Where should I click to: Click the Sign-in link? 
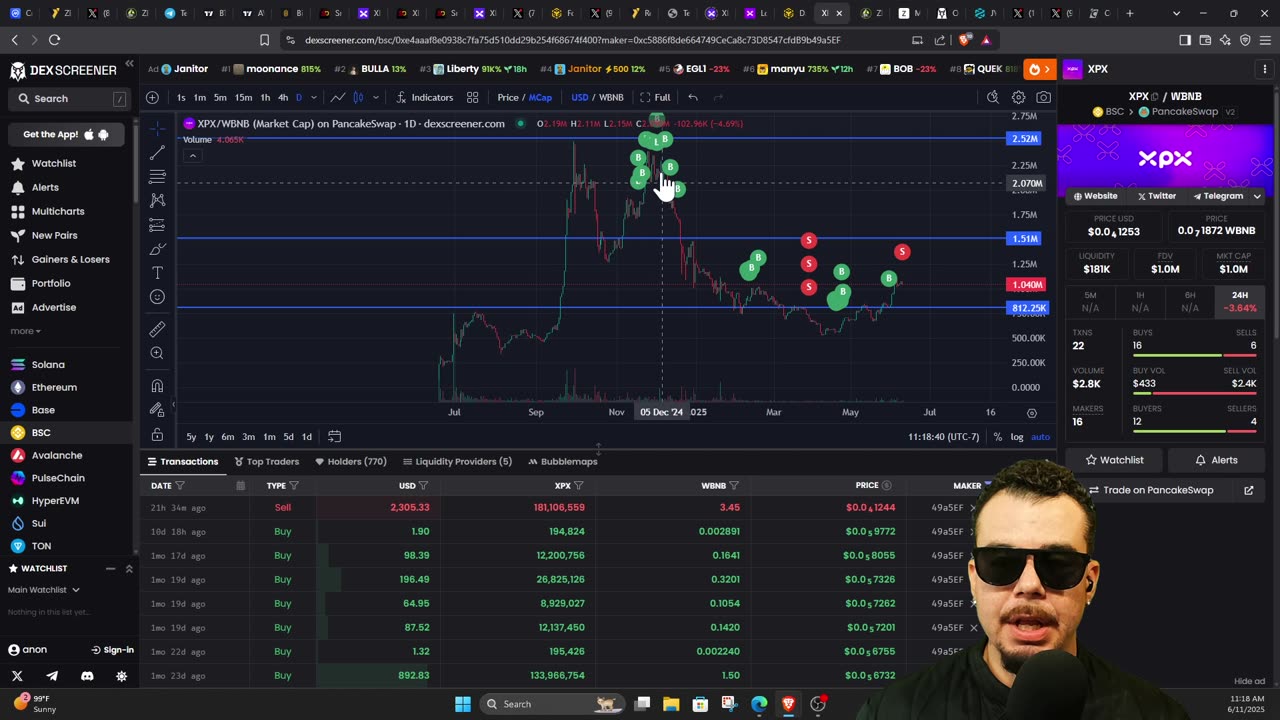[x=112, y=650]
